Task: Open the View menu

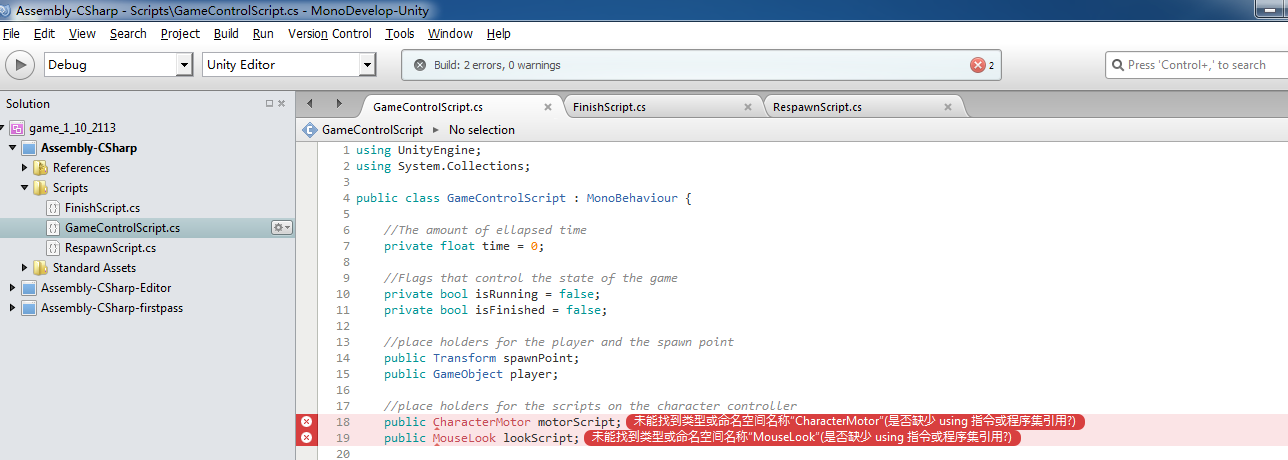Action: 82,33
